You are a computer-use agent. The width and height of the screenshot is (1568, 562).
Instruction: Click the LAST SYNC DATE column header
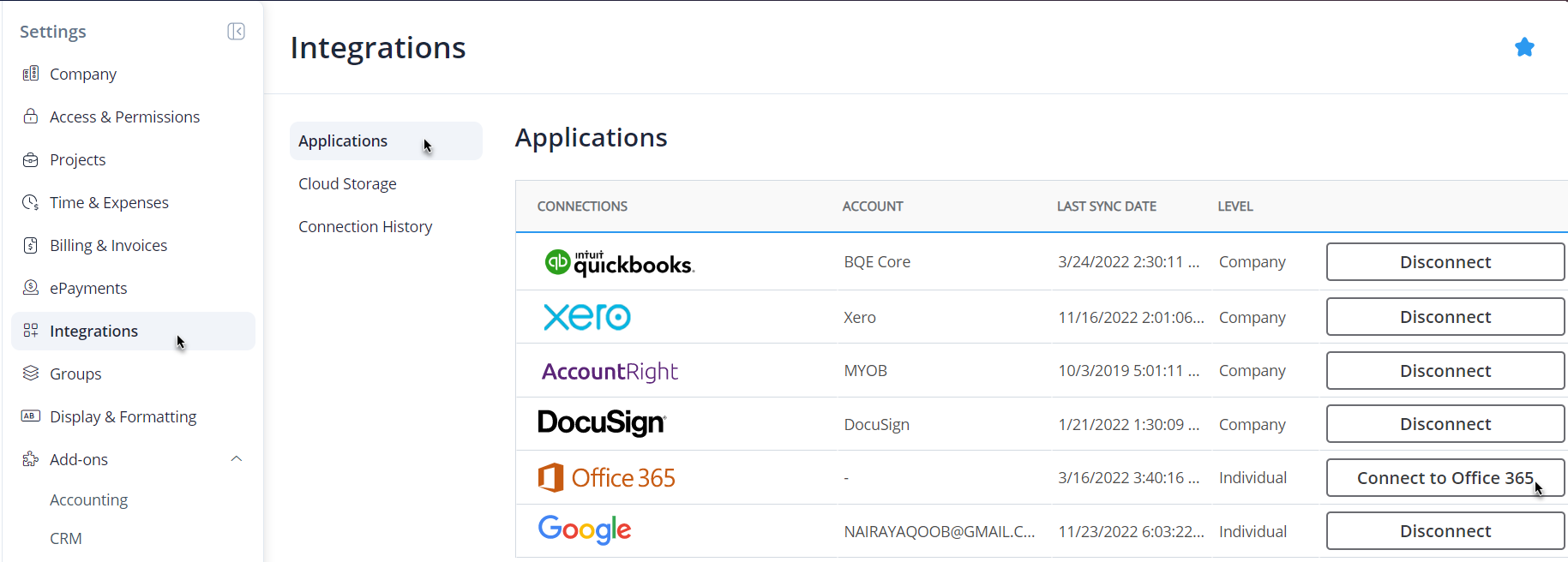click(x=1107, y=206)
